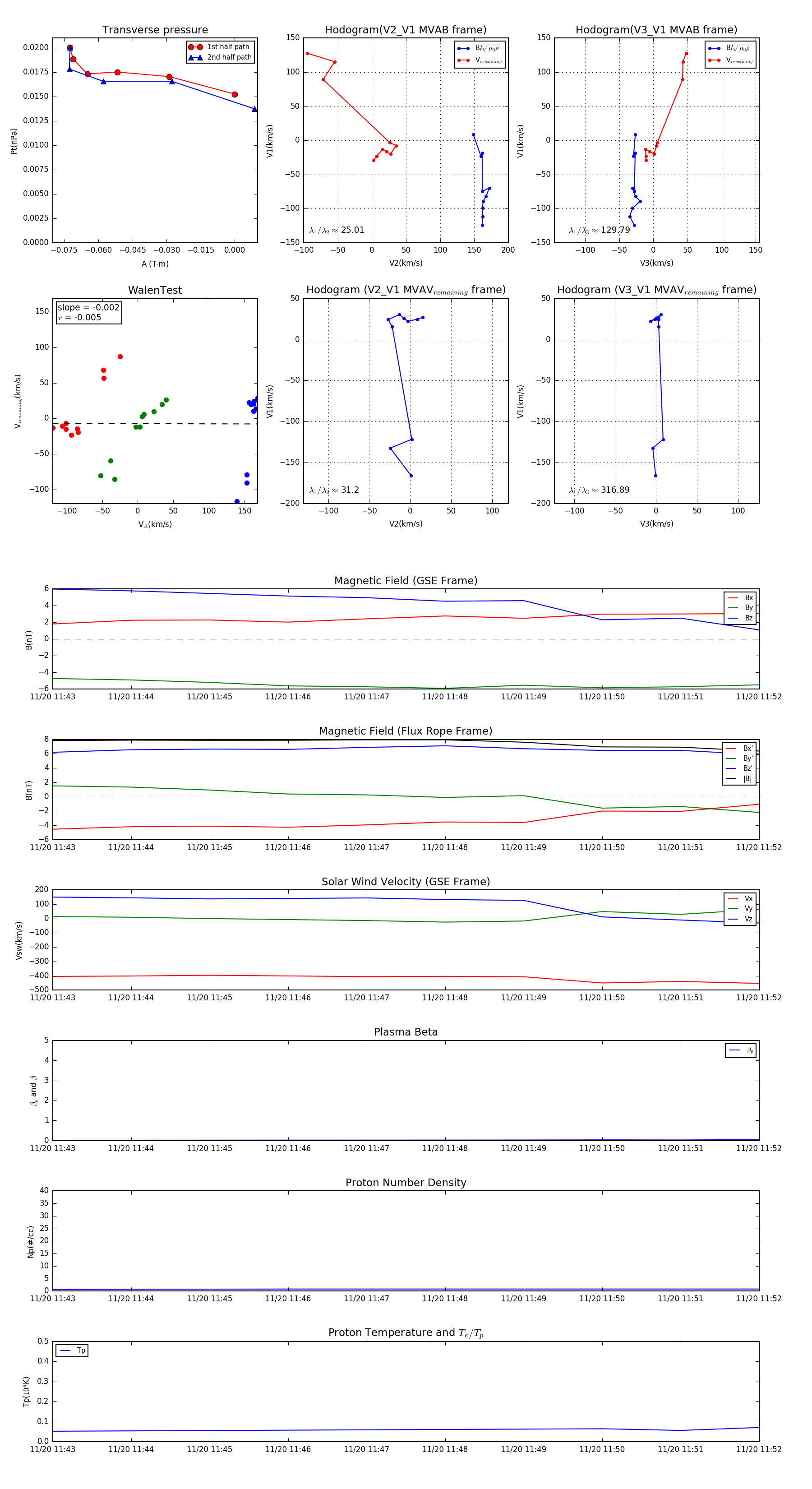Click the "Tp(10^6K)" y-axis label

(26, 1392)
